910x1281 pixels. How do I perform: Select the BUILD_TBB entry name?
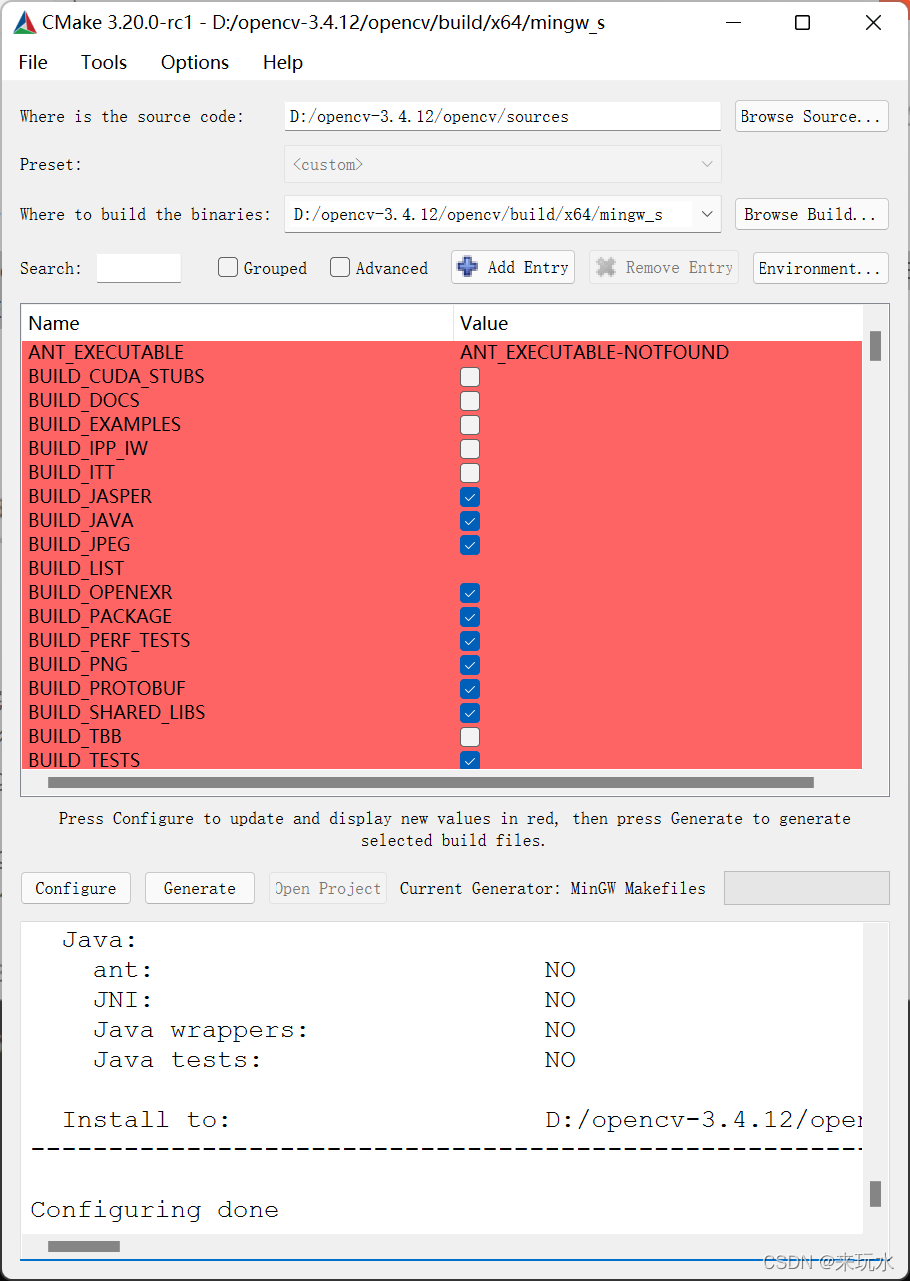pyautogui.click(x=75, y=736)
